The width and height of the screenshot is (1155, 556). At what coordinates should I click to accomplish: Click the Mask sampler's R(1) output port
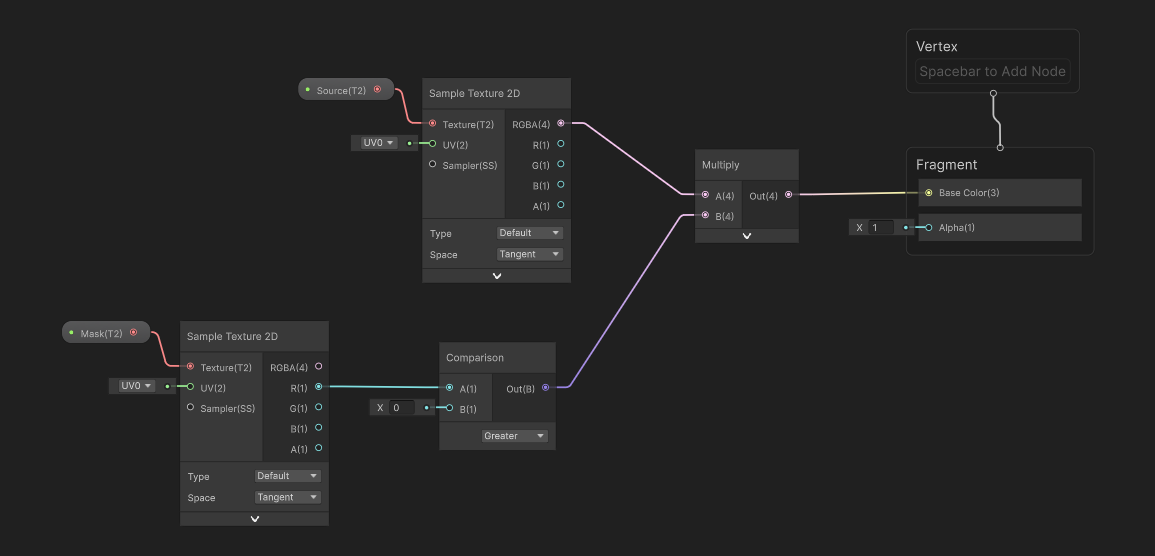pos(318,387)
